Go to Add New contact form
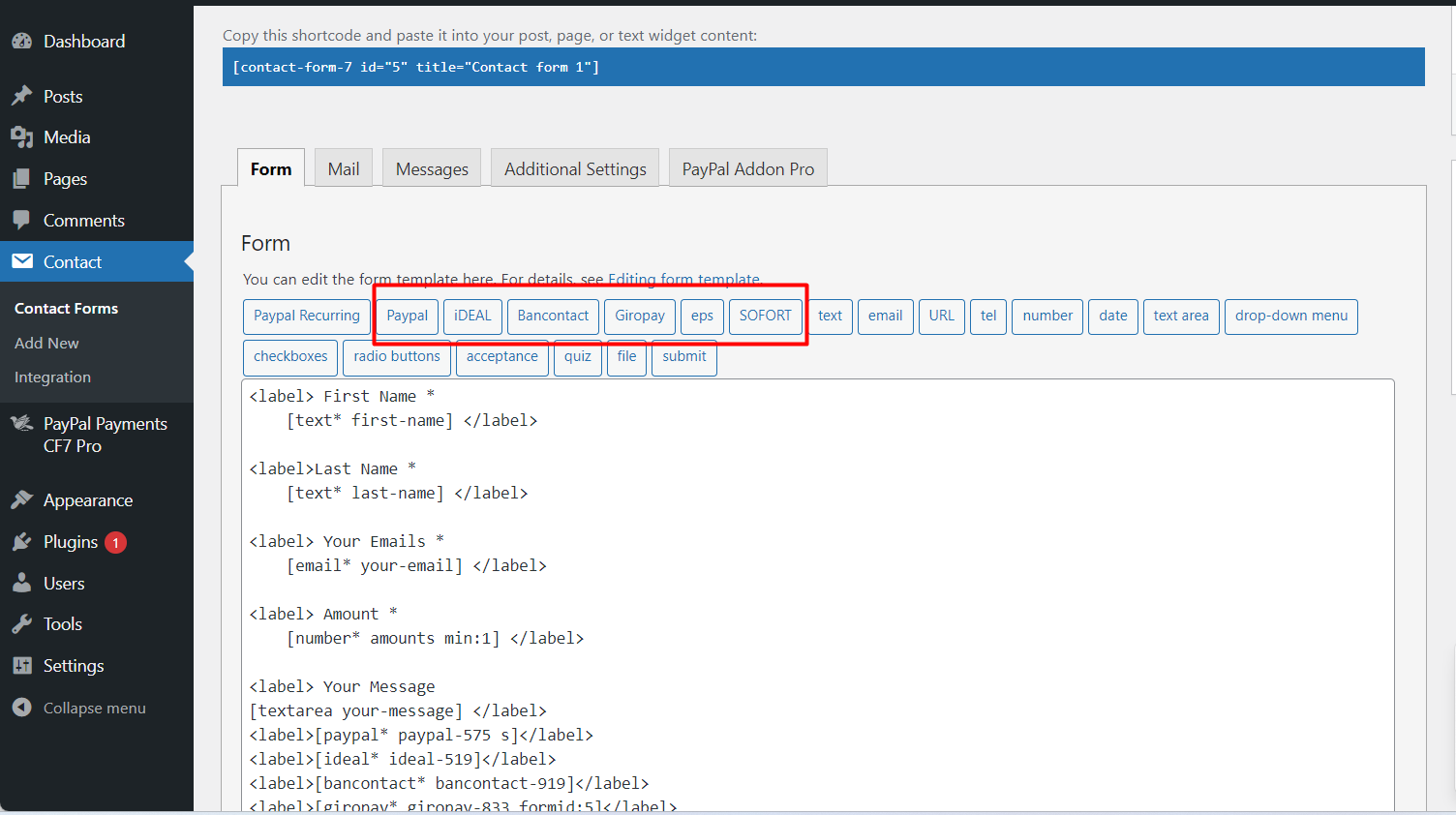The image size is (1456, 815). click(46, 343)
